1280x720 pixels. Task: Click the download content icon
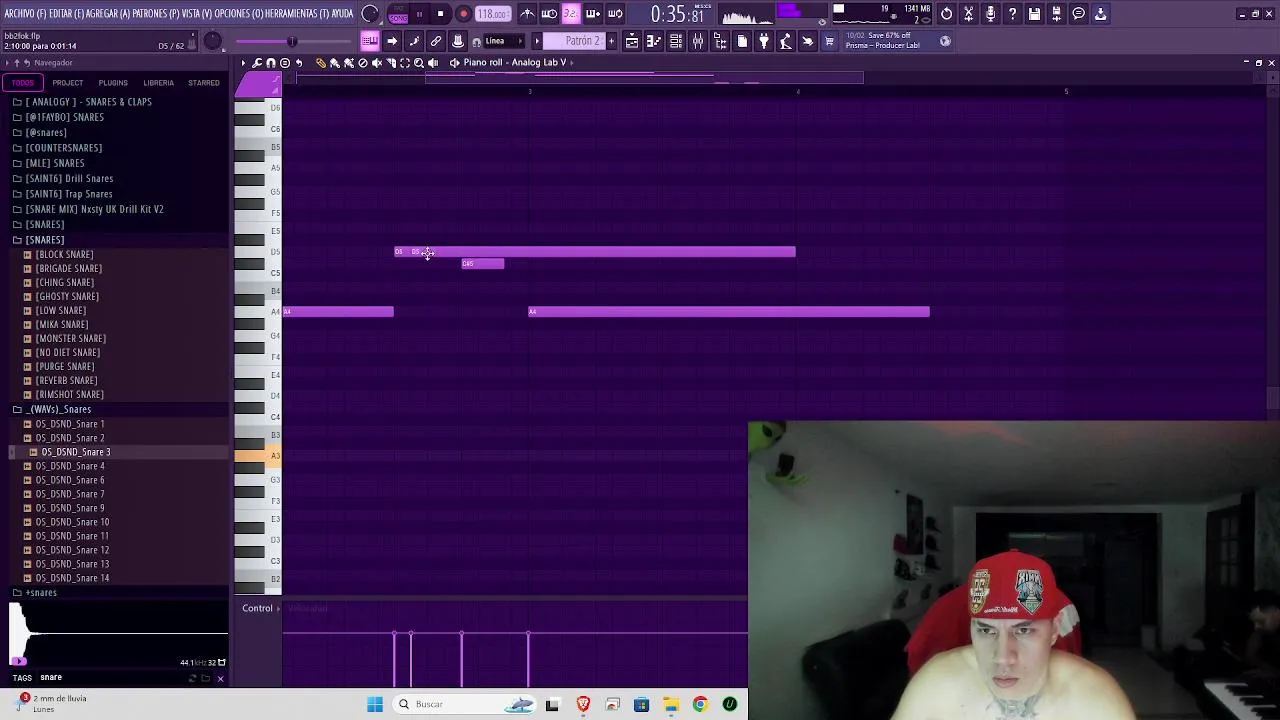(x=1100, y=14)
